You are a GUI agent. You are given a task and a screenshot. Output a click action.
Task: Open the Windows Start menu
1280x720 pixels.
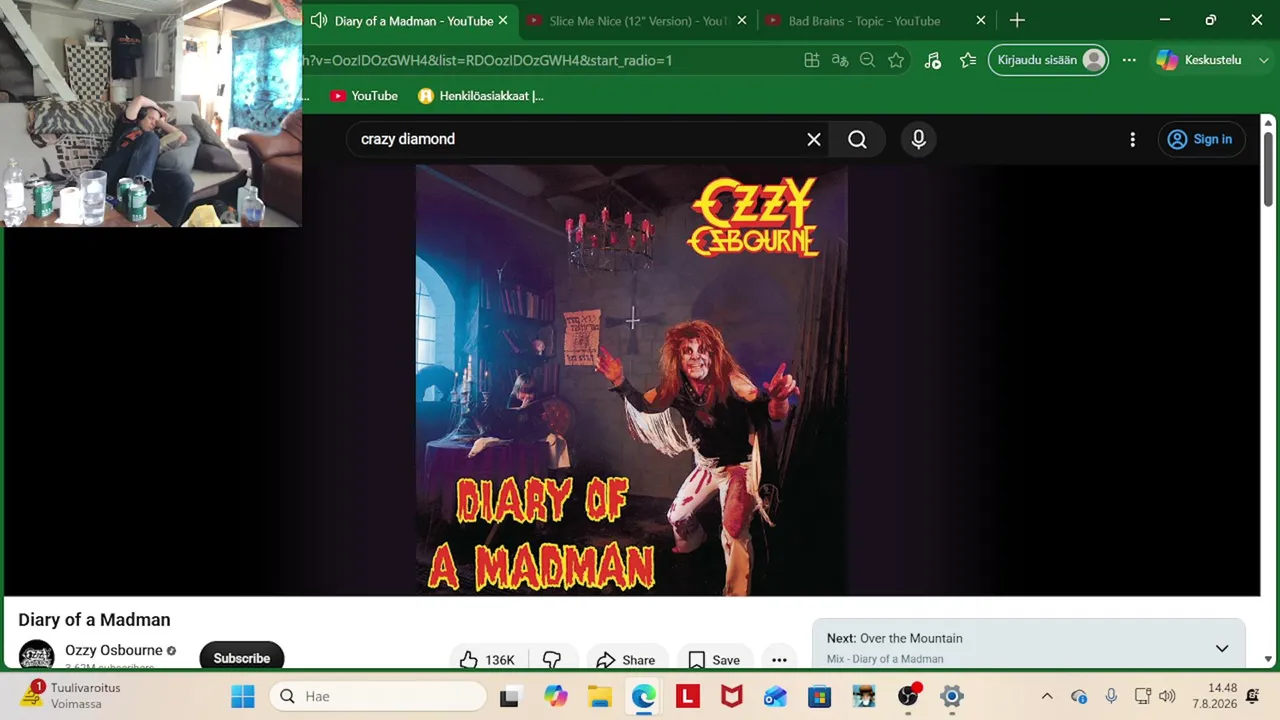243,696
